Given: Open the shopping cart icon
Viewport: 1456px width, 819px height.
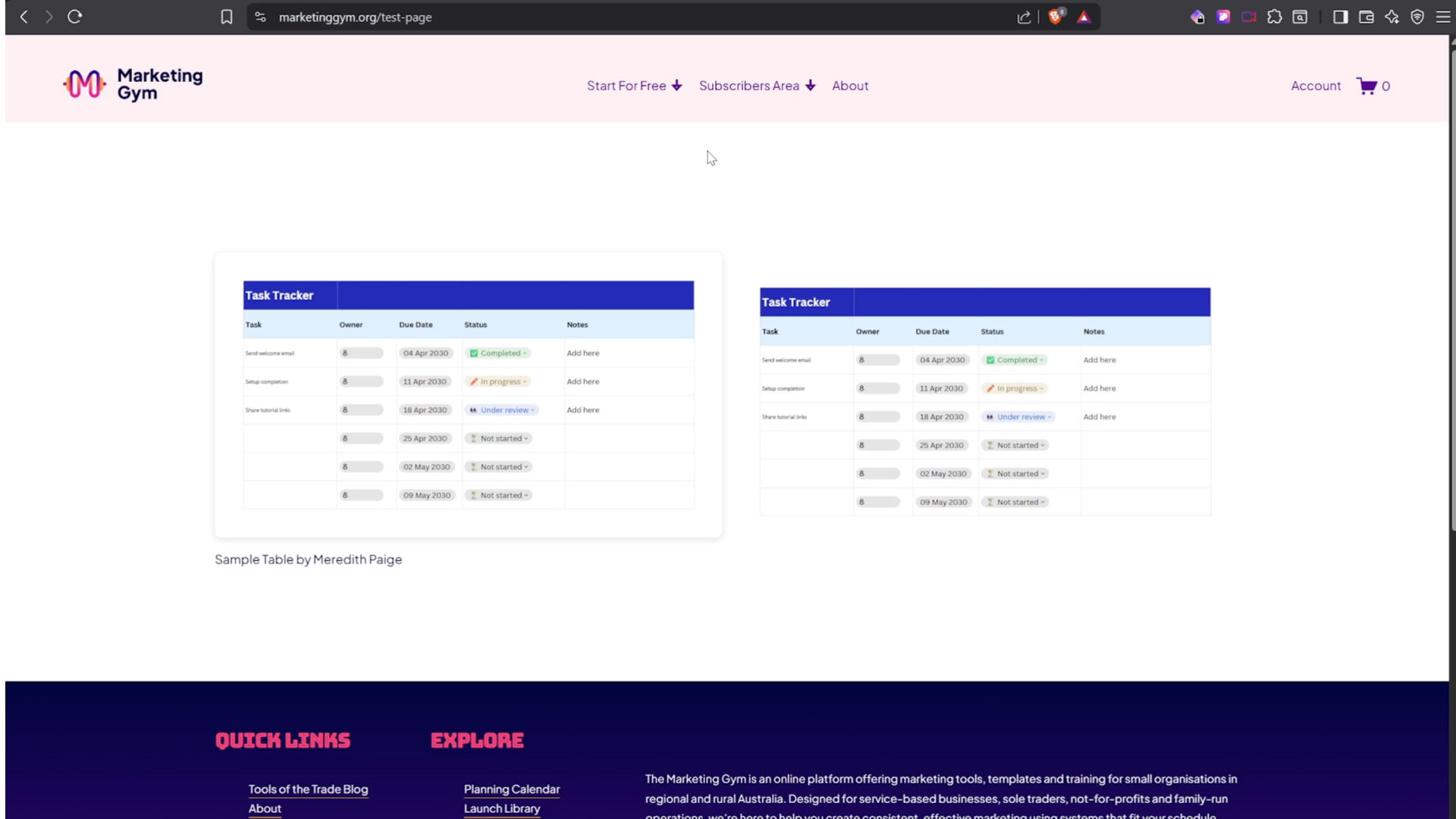Looking at the screenshot, I should point(1367,86).
